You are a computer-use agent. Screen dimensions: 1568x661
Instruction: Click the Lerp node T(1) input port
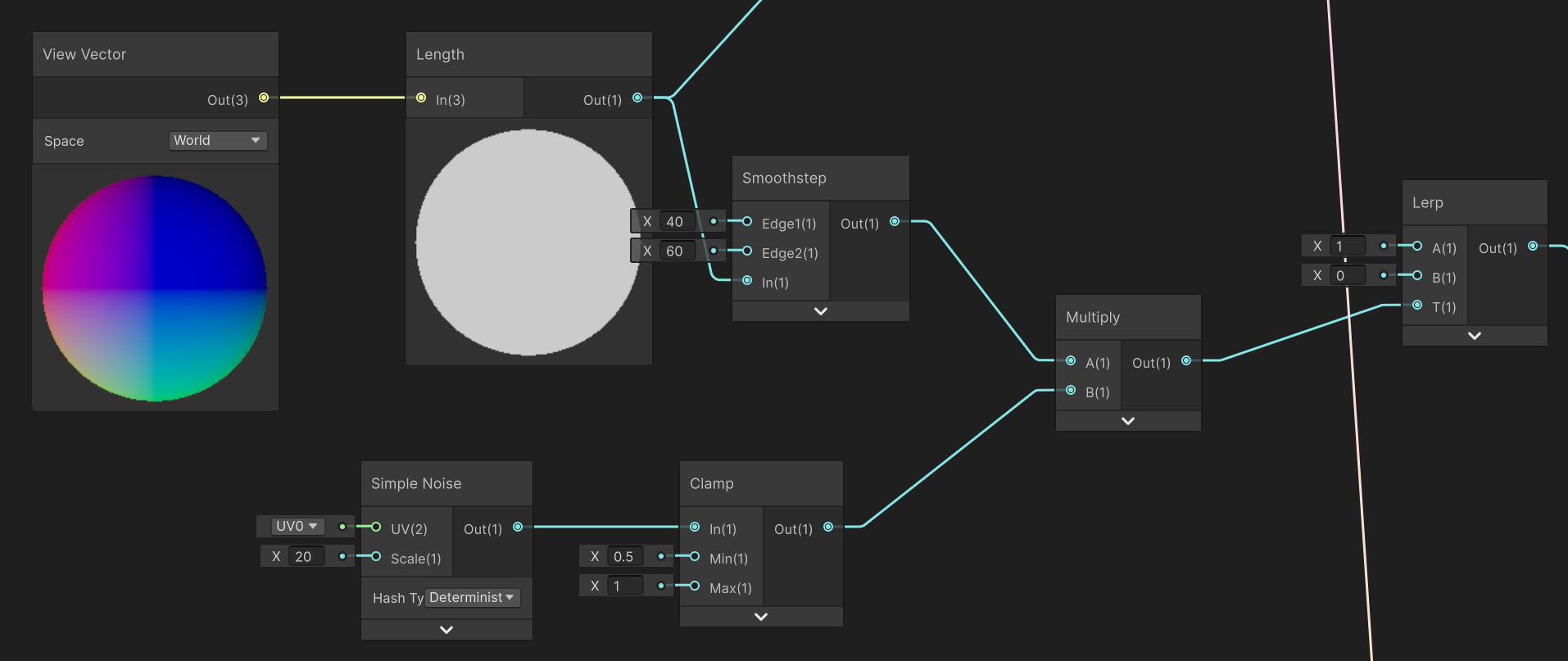point(1417,306)
